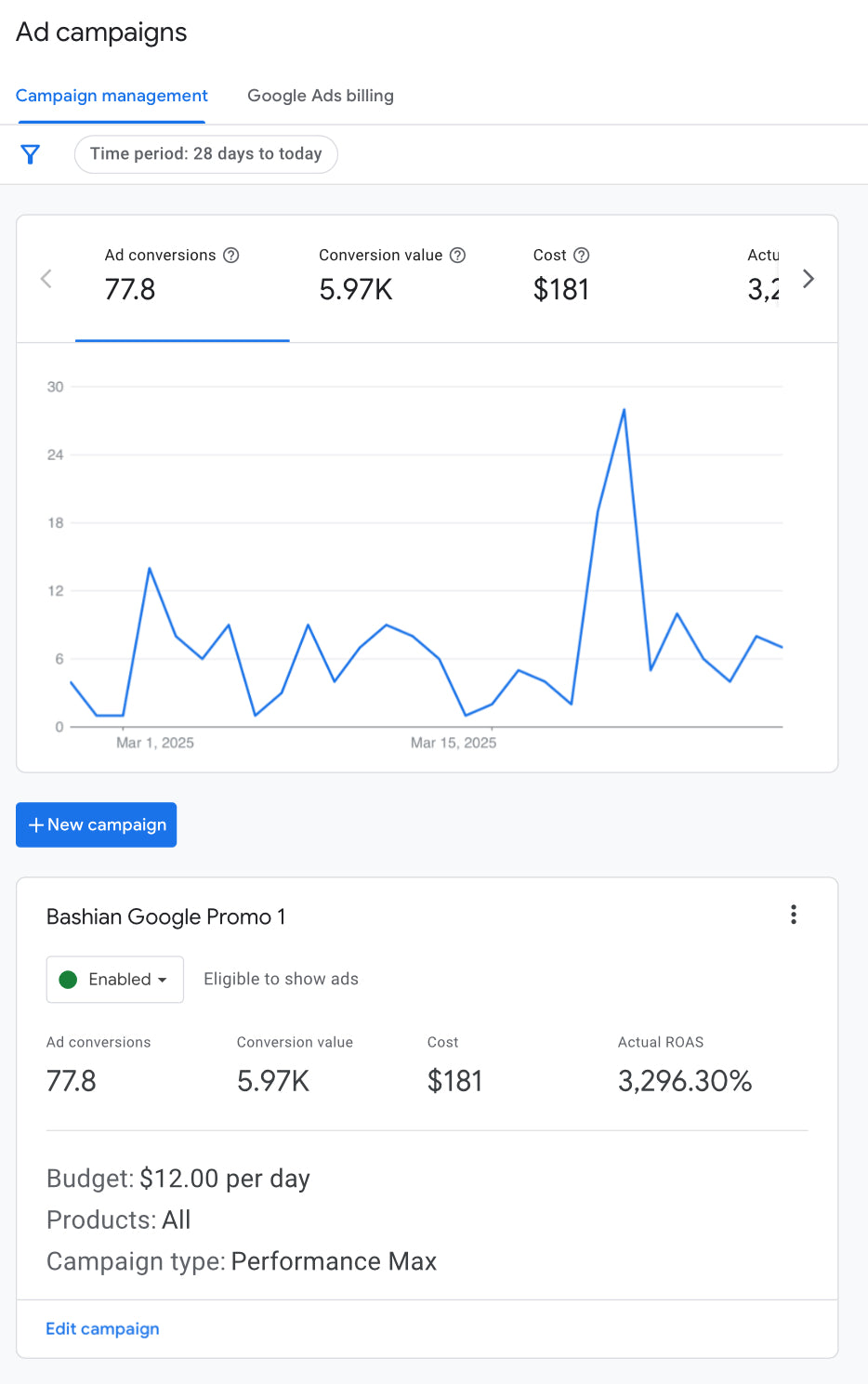Screen dimensions: 868x1384
Task: Click the partially visible Actual ROAS metric
Action: pos(764,276)
